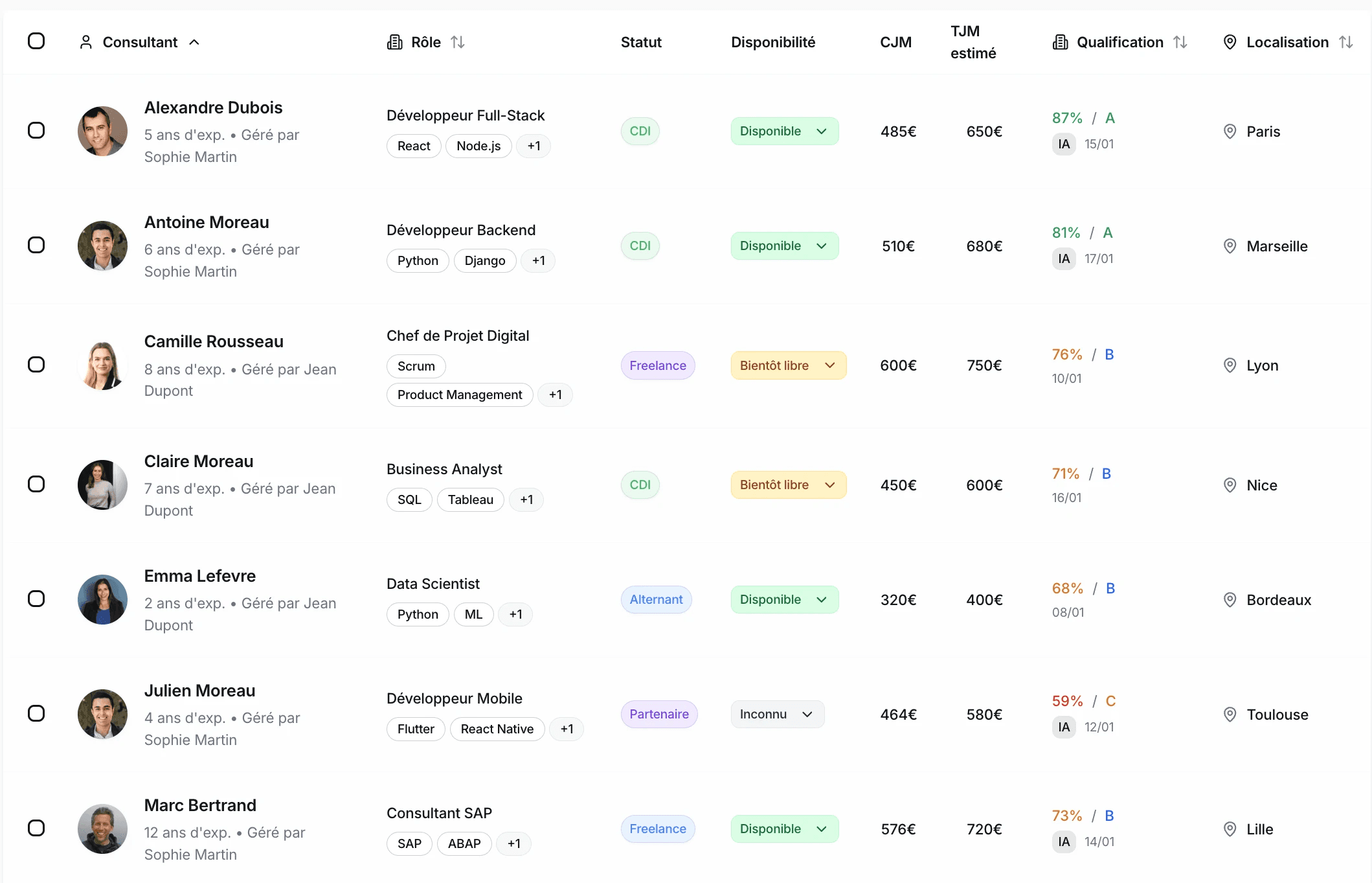The width and height of the screenshot is (1372, 883).
Task: Select Camille Rousseau's row checkbox
Action: coord(36,364)
